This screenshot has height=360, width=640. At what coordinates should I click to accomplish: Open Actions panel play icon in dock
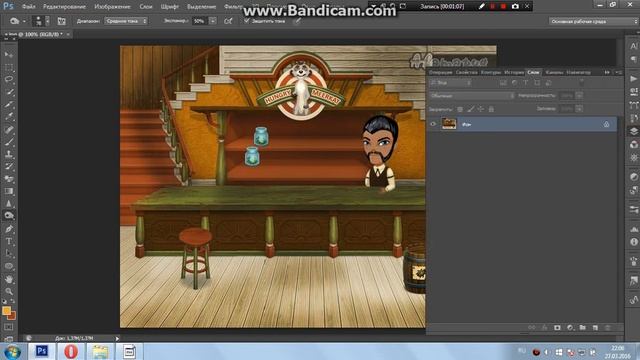(633, 78)
